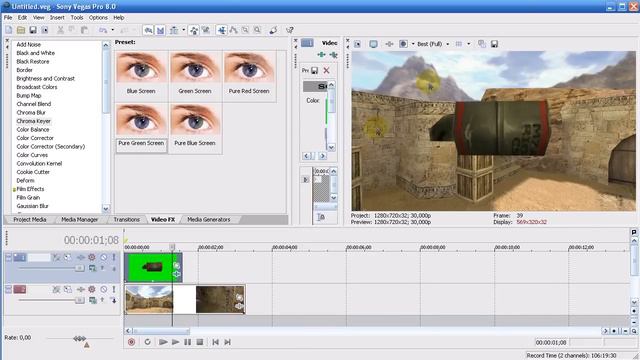The width and height of the screenshot is (640, 360).
Task: Select Film Effects in effects list
Action: [x=30, y=189]
